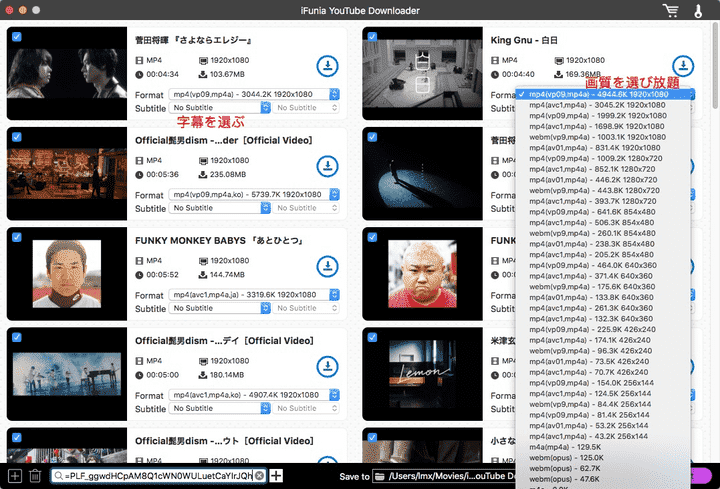The width and height of the screenshot is (720, 489).
Task: Click the window's vertical scrollbar
Action: tap(715, 64)
